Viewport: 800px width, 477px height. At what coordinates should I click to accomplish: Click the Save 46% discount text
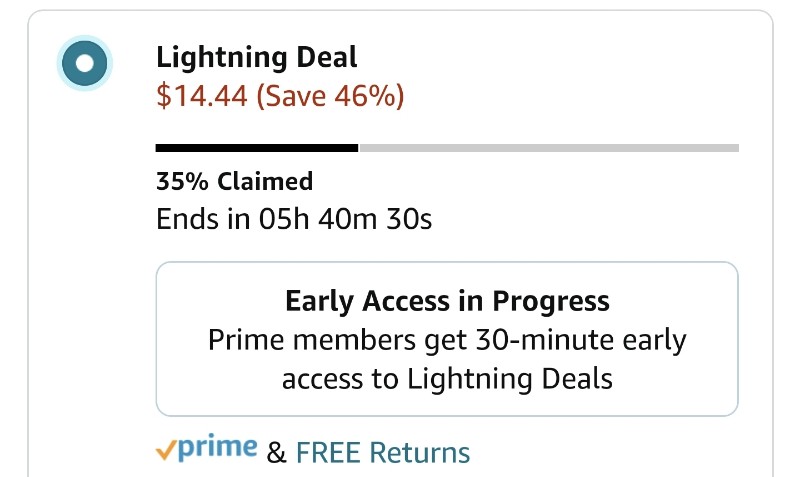tap(330, 95)
